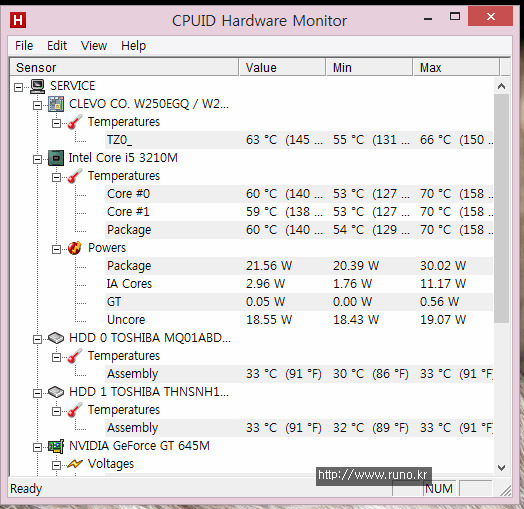This screenshot has height=509, width=524.
Task: Click the SERVICE computer icon
Action: pyautogui.click(x=37, y=86)
